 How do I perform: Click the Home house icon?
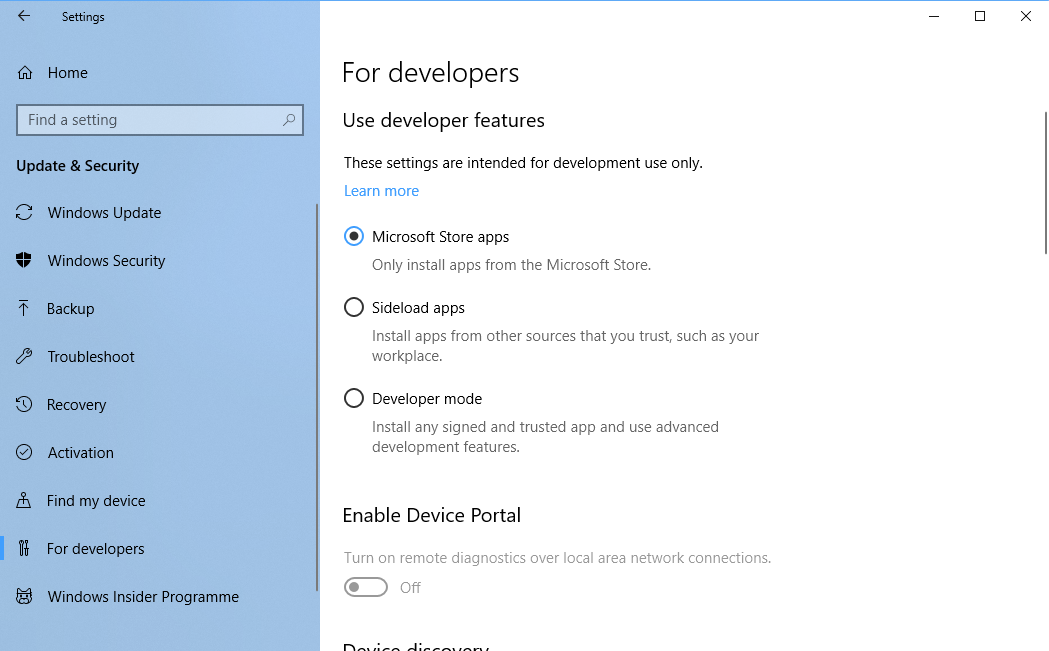pyautogui.click(x=25, y=72)
